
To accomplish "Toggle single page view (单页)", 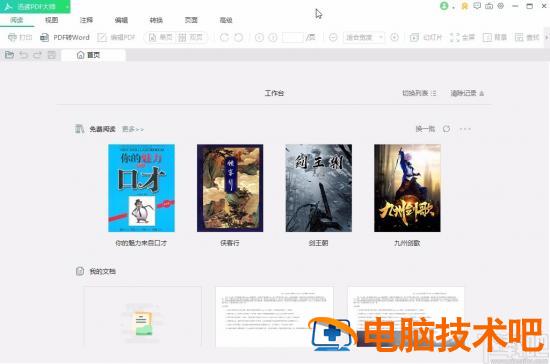I will click(x=161, y=37).
